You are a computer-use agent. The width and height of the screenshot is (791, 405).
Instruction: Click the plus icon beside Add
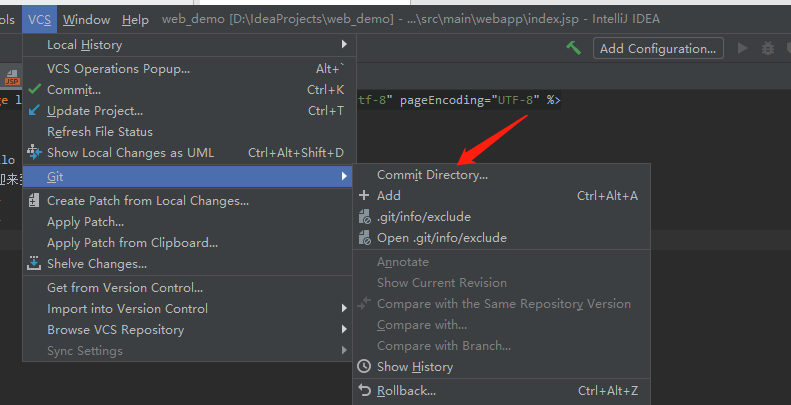click(364, 195)
